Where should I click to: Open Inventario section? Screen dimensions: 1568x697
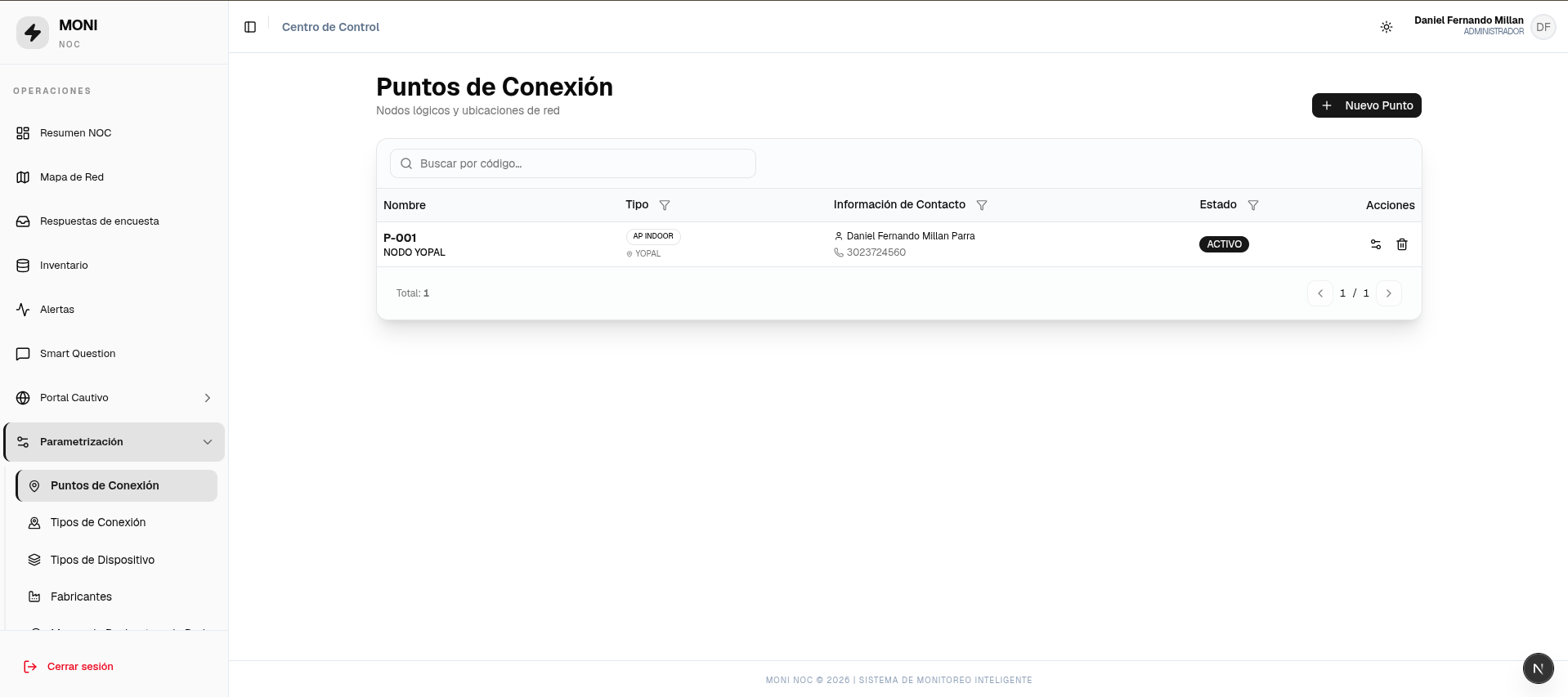coord(114,266)
